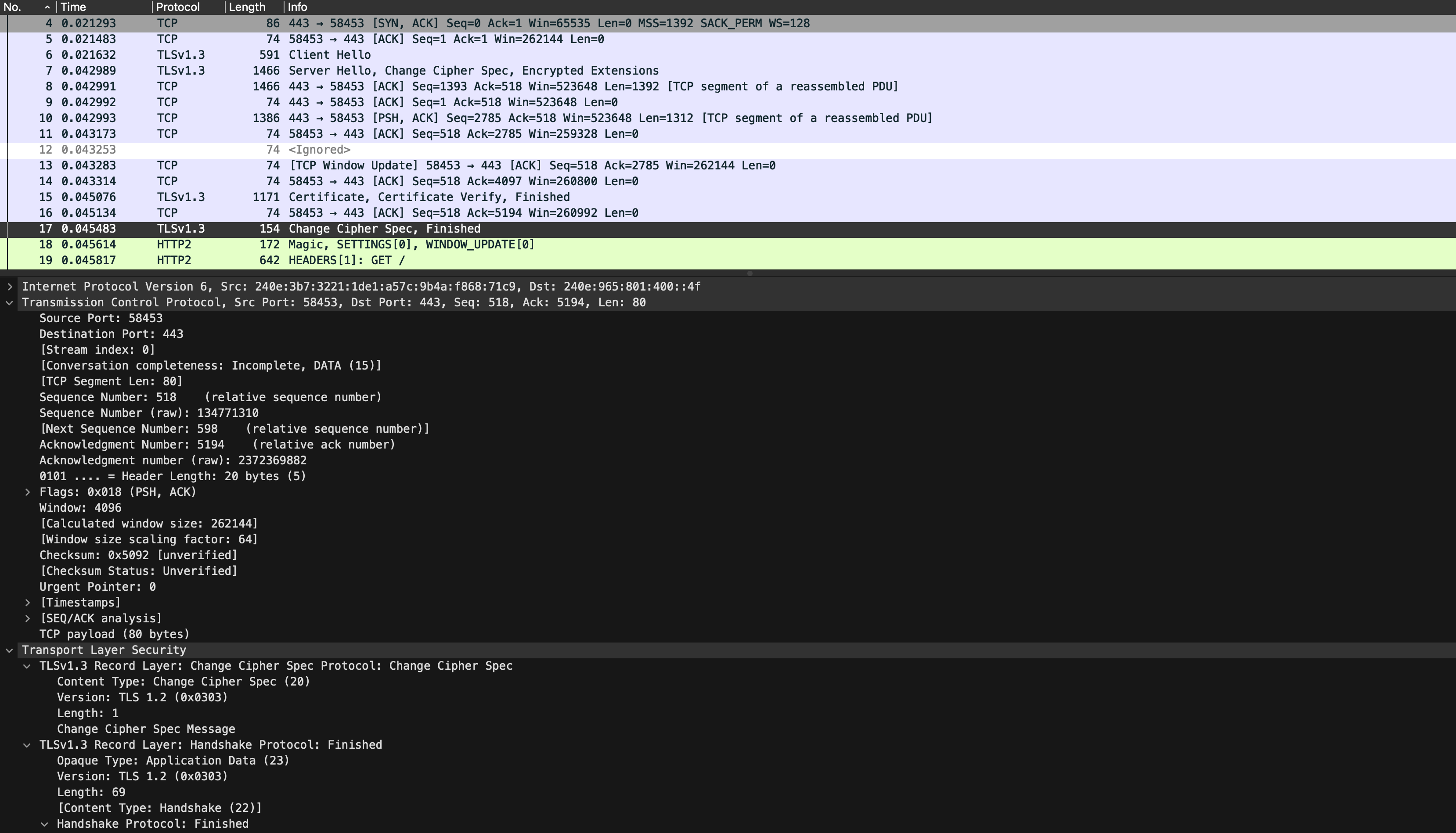Screen dimensions: 1456x833
Task: Select packet 10 PSH, ACK row
Action: [x=728, y=118]
